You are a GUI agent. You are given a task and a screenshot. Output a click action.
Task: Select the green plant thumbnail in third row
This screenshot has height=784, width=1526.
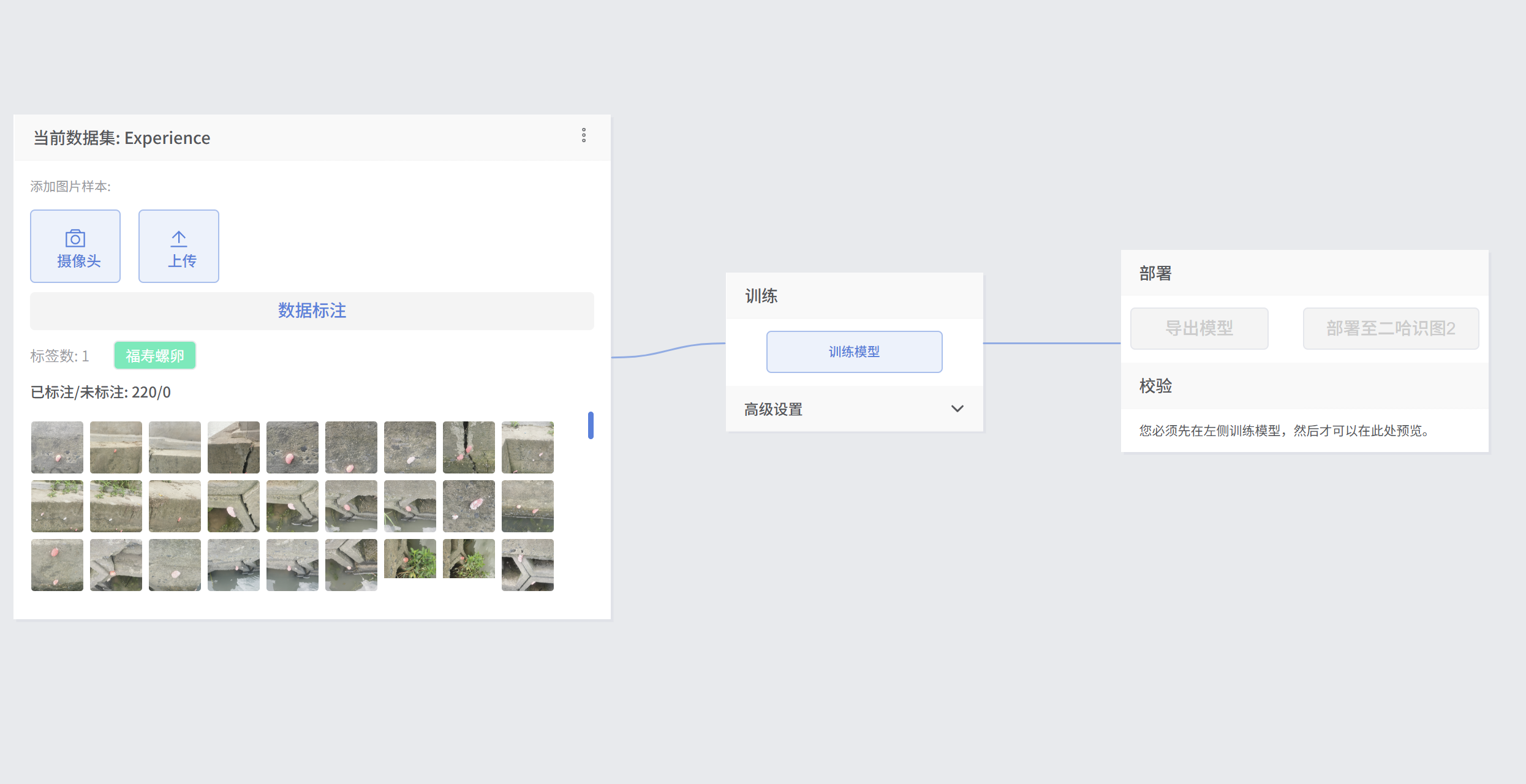410,559
